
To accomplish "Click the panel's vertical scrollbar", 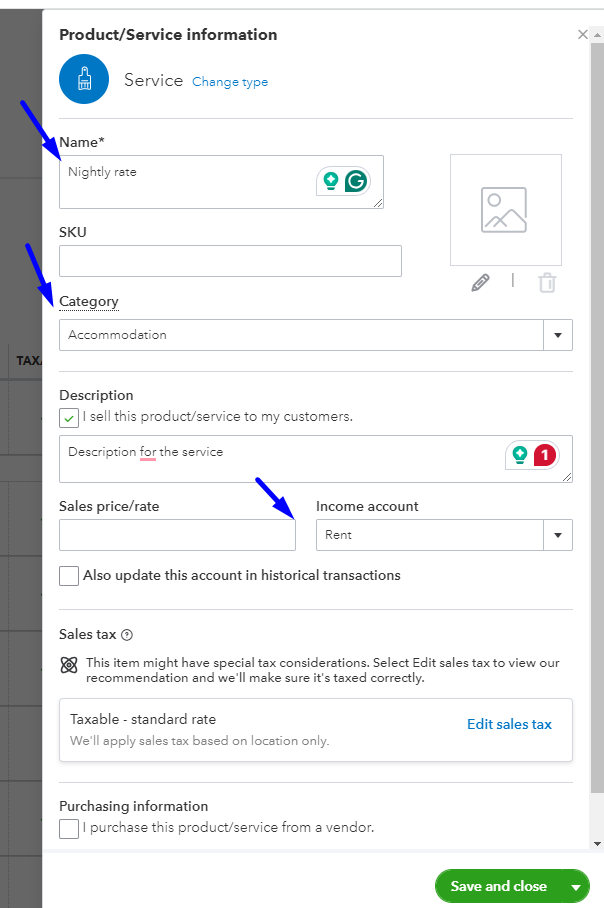I will coord(598,400).
